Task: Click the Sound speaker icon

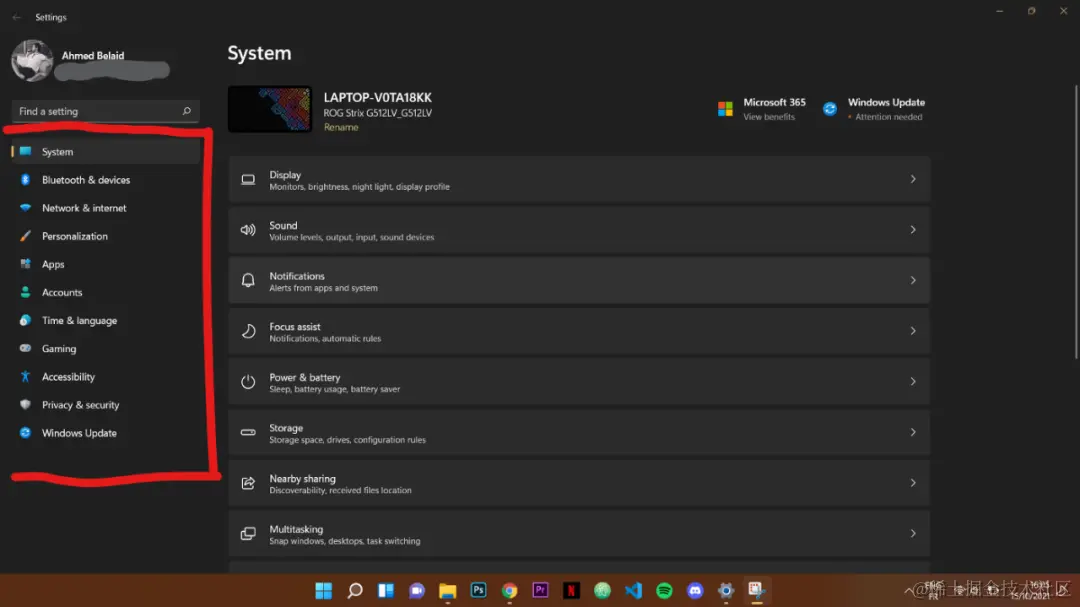Action: 248,230
